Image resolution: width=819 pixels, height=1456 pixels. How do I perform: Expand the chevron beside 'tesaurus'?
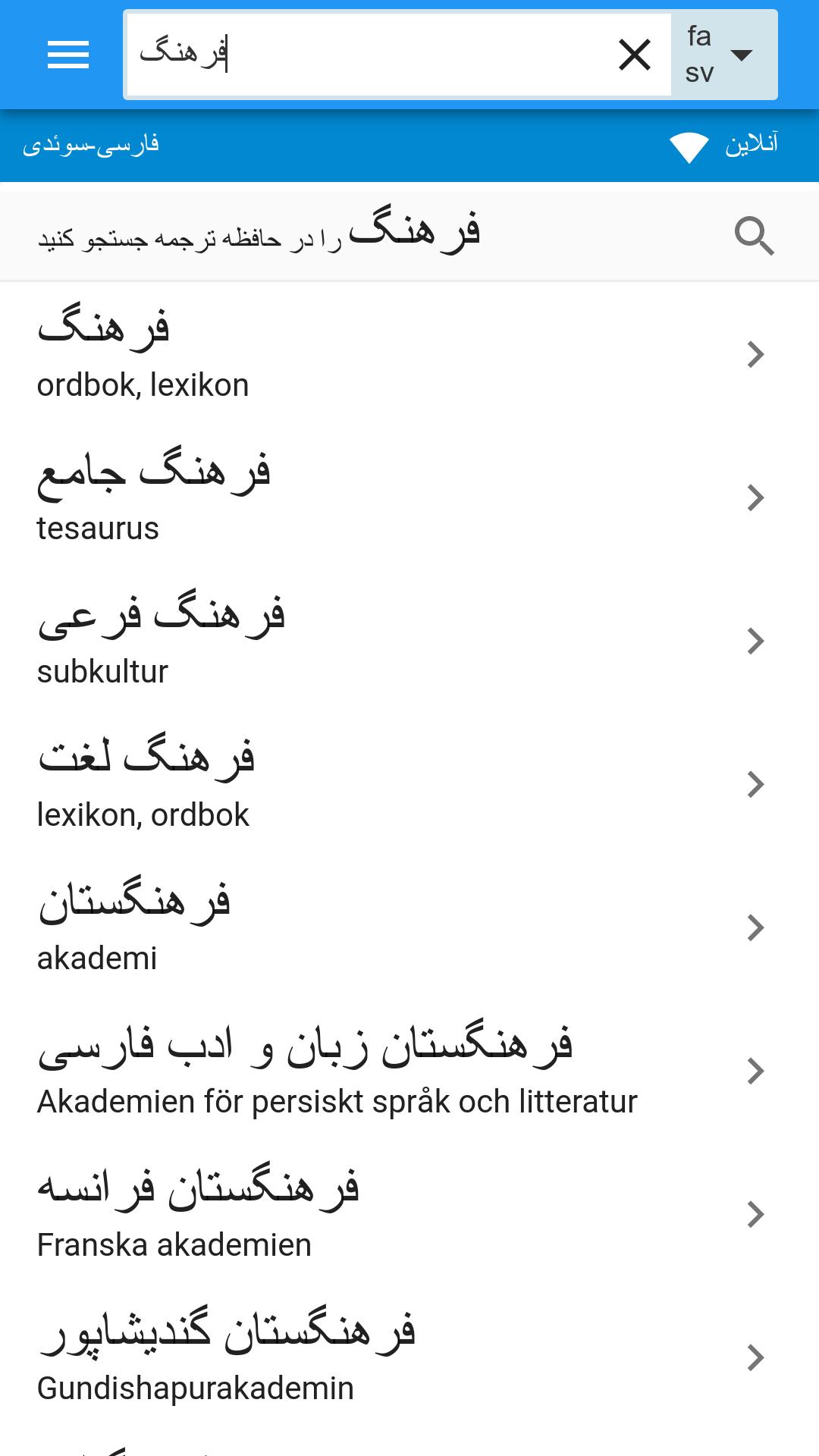pos(755,498)
